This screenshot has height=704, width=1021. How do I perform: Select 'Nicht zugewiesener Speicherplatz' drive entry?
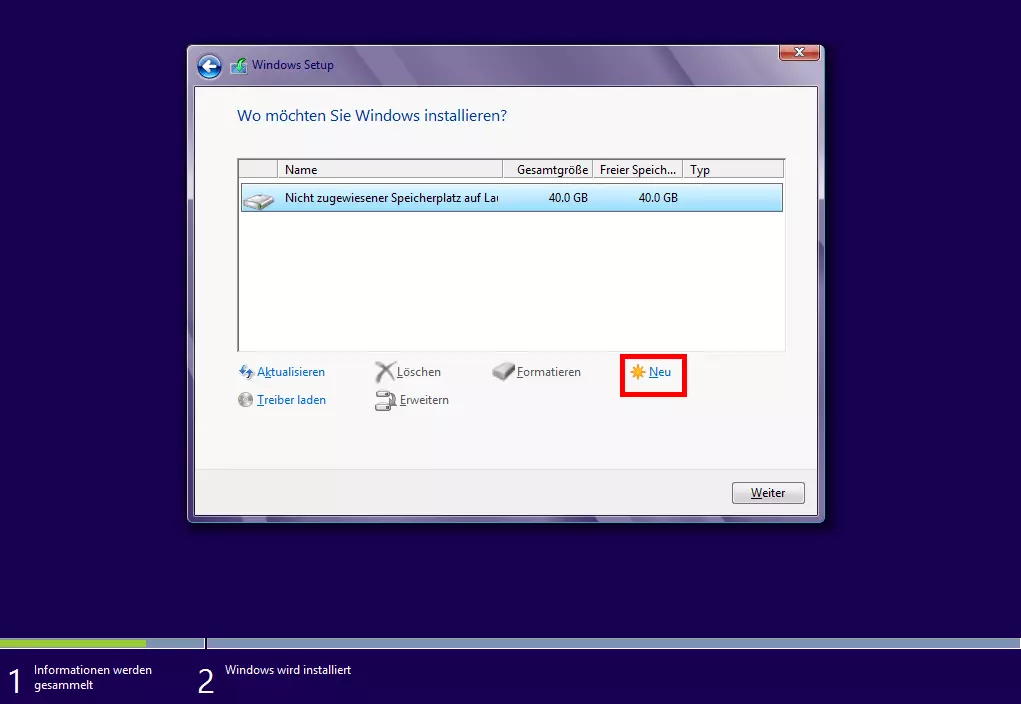click(512, 197)
